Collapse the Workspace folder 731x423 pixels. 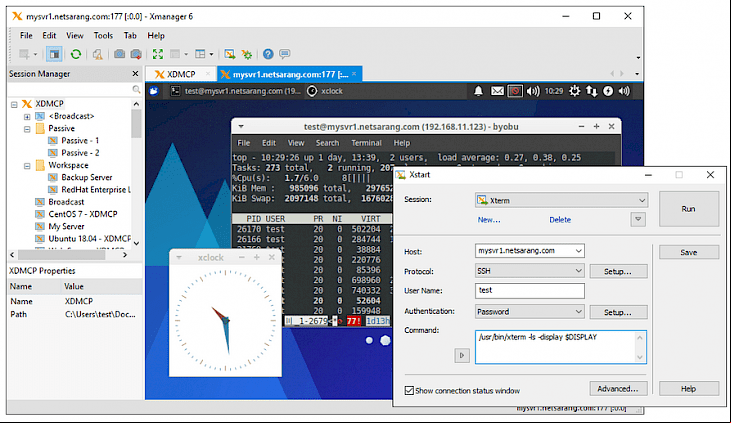[27, 166]
